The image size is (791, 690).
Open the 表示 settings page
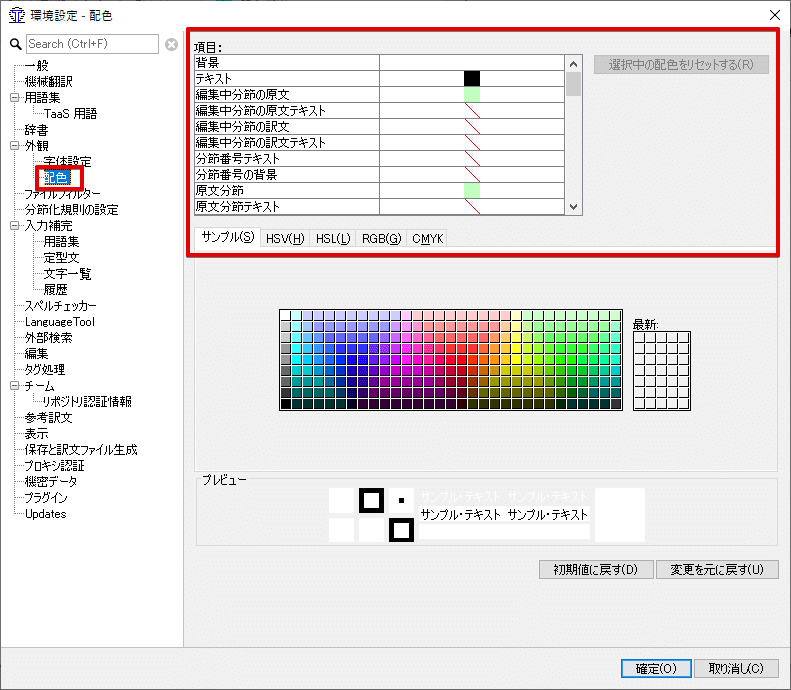[36, 434]
